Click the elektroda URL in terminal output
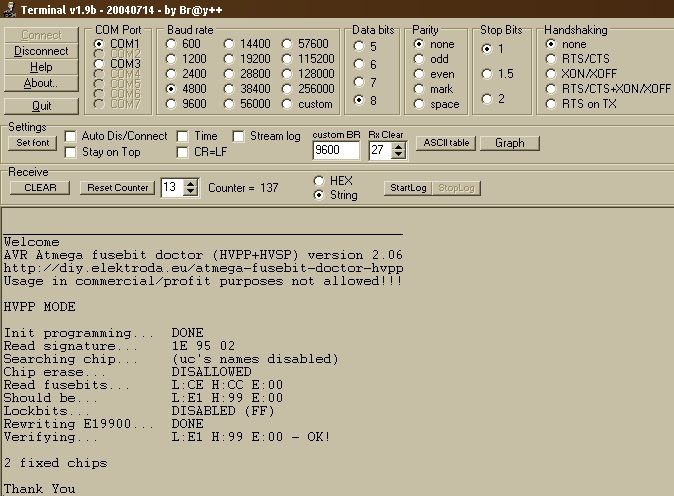 coord(203,268)
